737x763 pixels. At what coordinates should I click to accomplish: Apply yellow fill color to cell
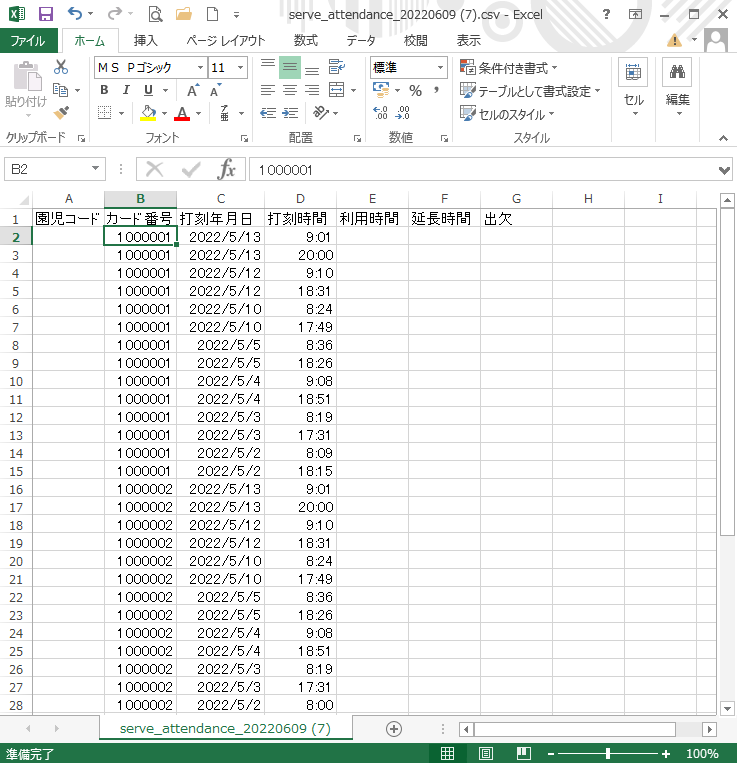pyautogui.click(x=148, y=113)
